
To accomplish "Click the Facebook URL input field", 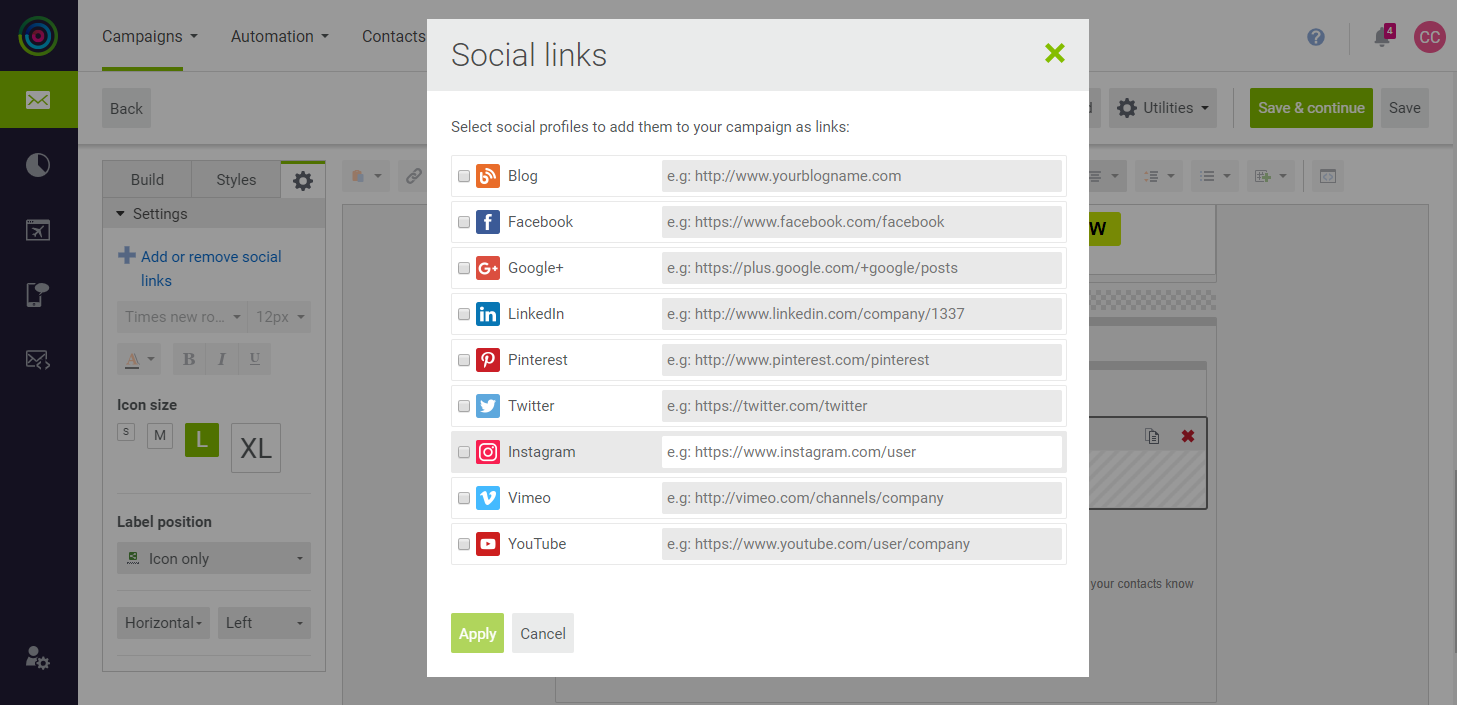I will click(862, 222).
